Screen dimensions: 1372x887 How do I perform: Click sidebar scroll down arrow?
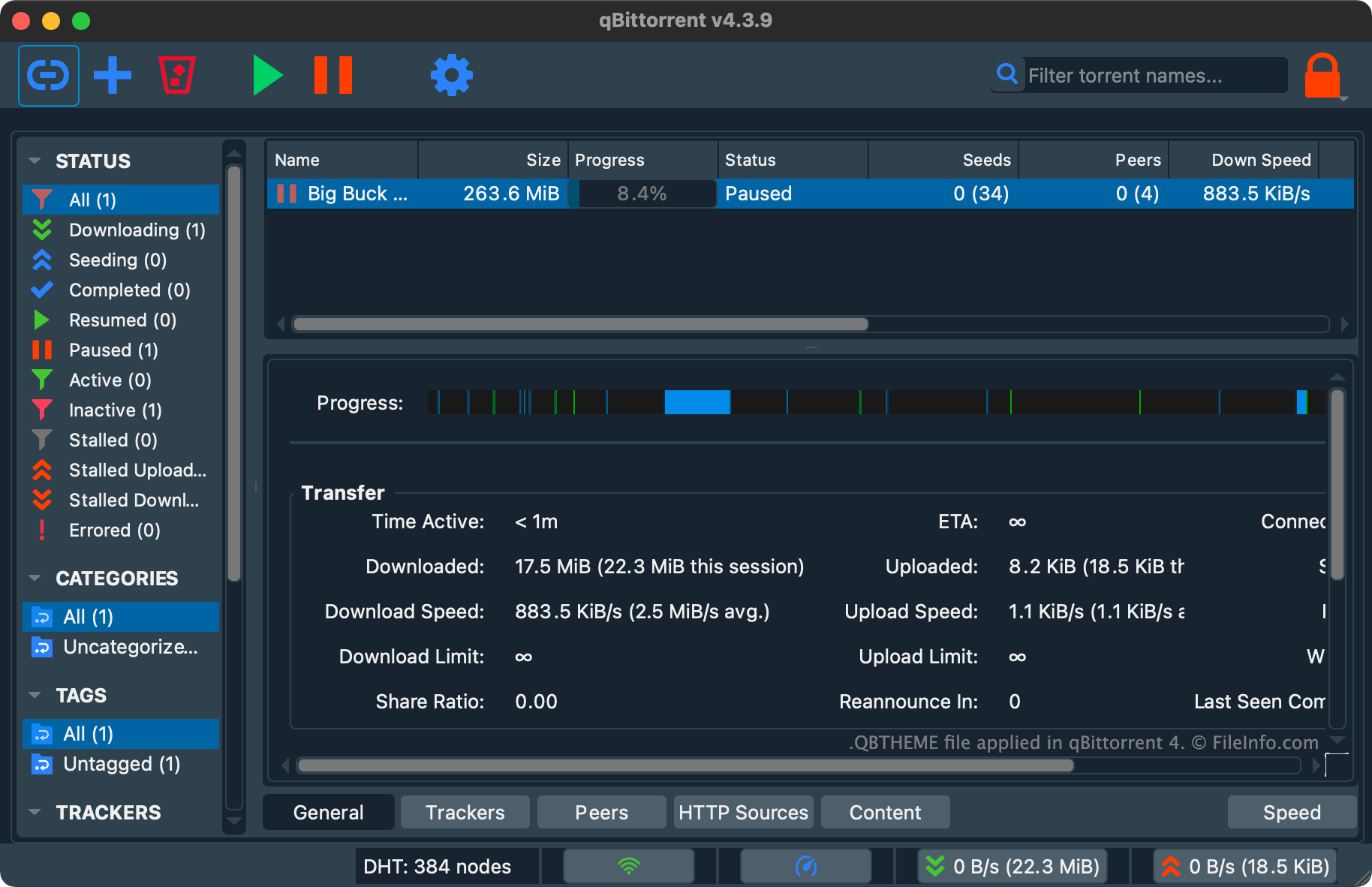pos(234,821)
